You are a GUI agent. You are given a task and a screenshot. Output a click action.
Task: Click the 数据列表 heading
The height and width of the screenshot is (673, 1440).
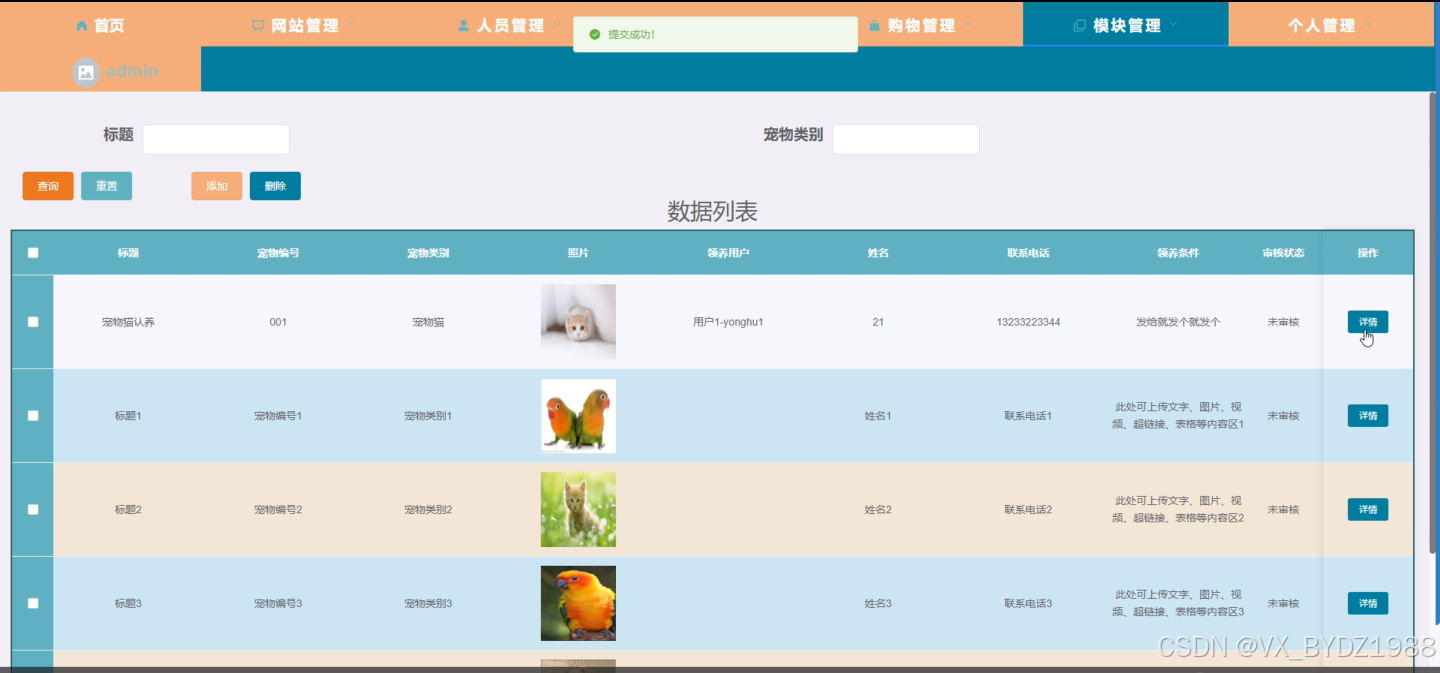[x=712, y=212]
